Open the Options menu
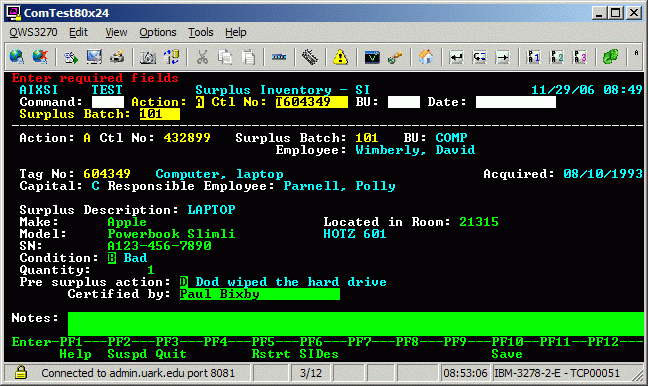This screenshot has width=648, height=386. coord(158,32)
